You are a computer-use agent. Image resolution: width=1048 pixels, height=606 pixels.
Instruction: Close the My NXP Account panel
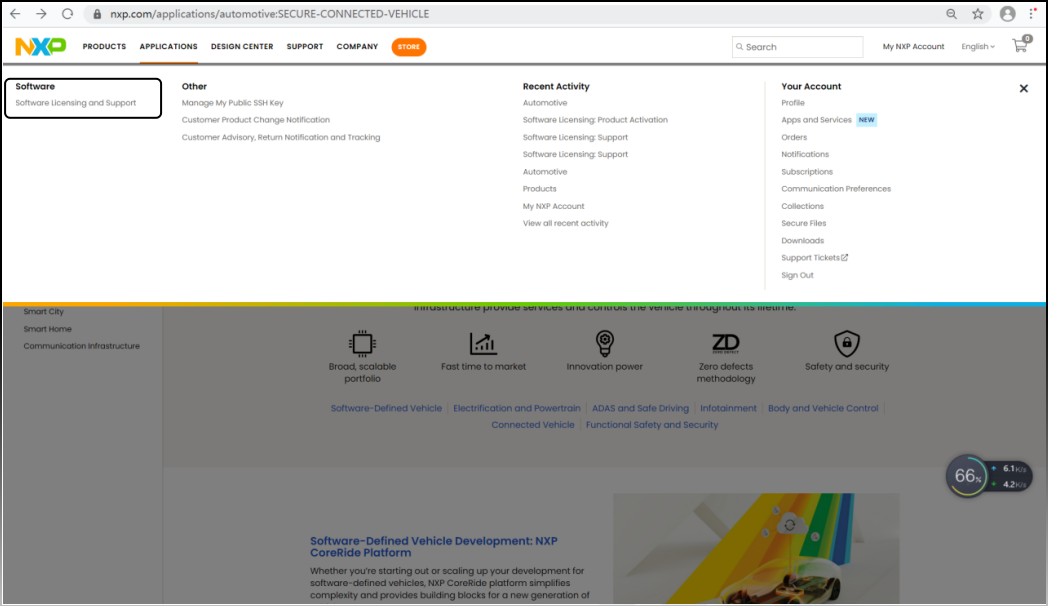(1023, 89)
